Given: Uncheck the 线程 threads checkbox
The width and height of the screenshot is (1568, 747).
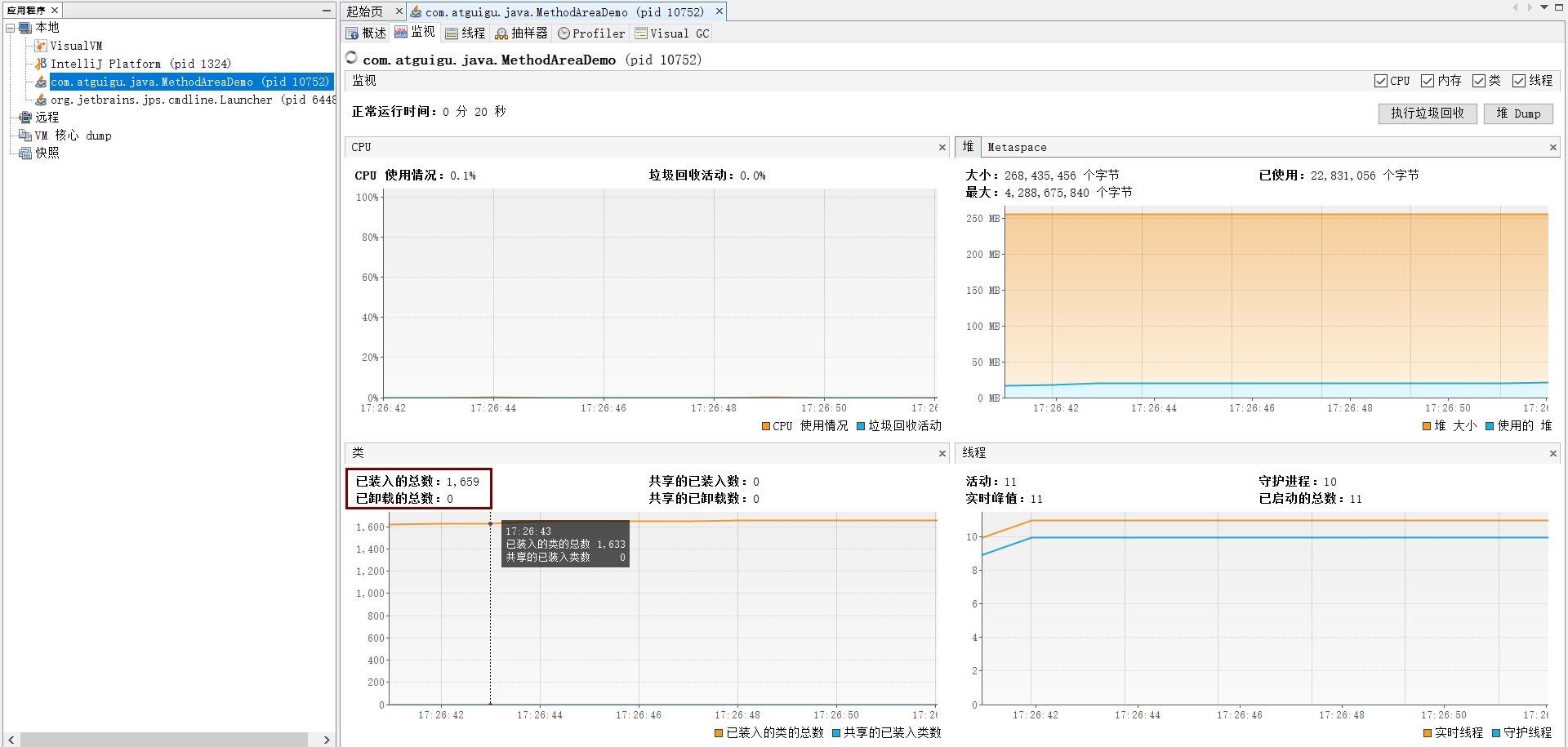Looking at the screenshot, I should 1519,81.
